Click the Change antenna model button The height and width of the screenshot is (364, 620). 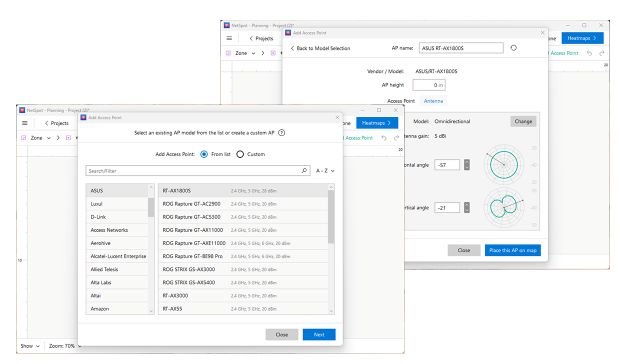click(523, 121)
